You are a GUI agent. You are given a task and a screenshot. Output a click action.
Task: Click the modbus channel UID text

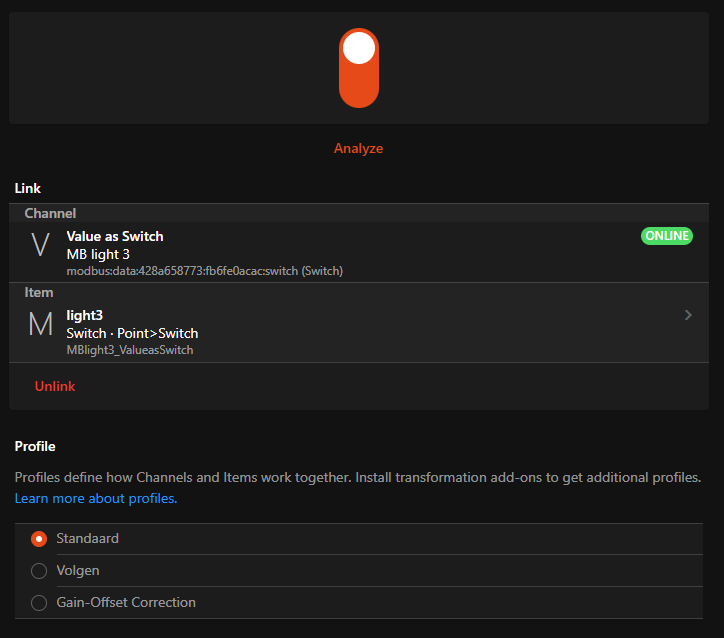click(205, 271)
